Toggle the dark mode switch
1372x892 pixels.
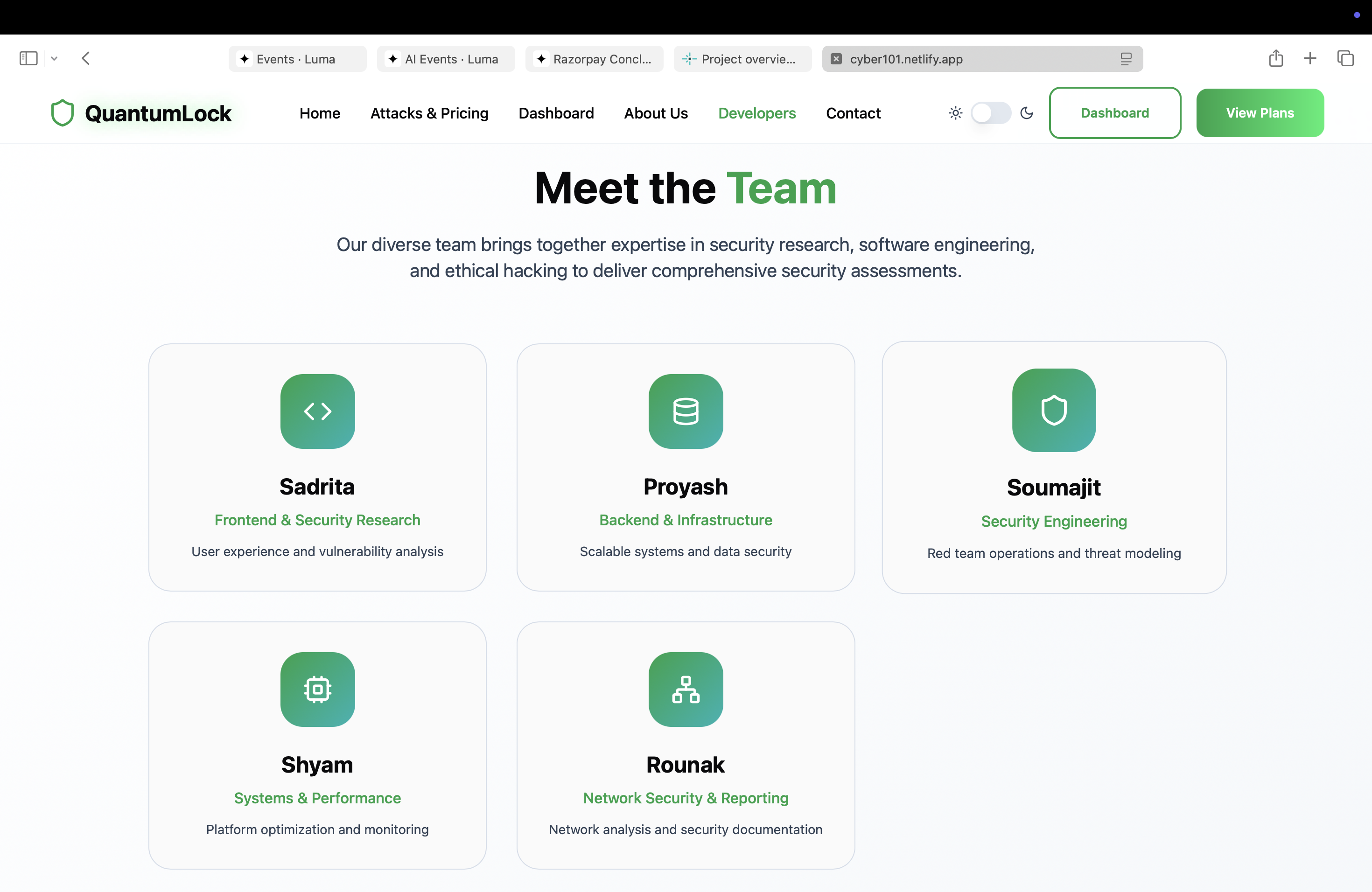tap(991, 113)
